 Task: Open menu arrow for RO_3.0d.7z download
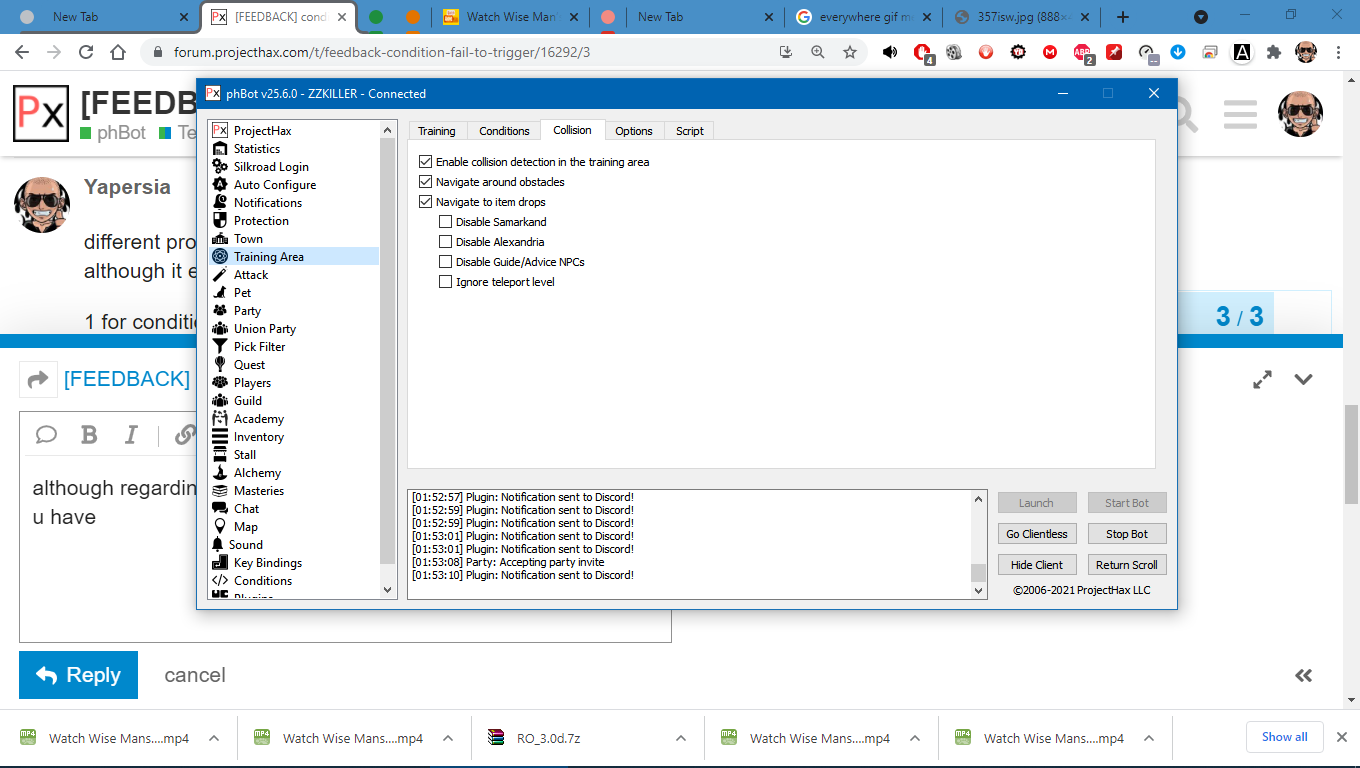tap(681, 739)
